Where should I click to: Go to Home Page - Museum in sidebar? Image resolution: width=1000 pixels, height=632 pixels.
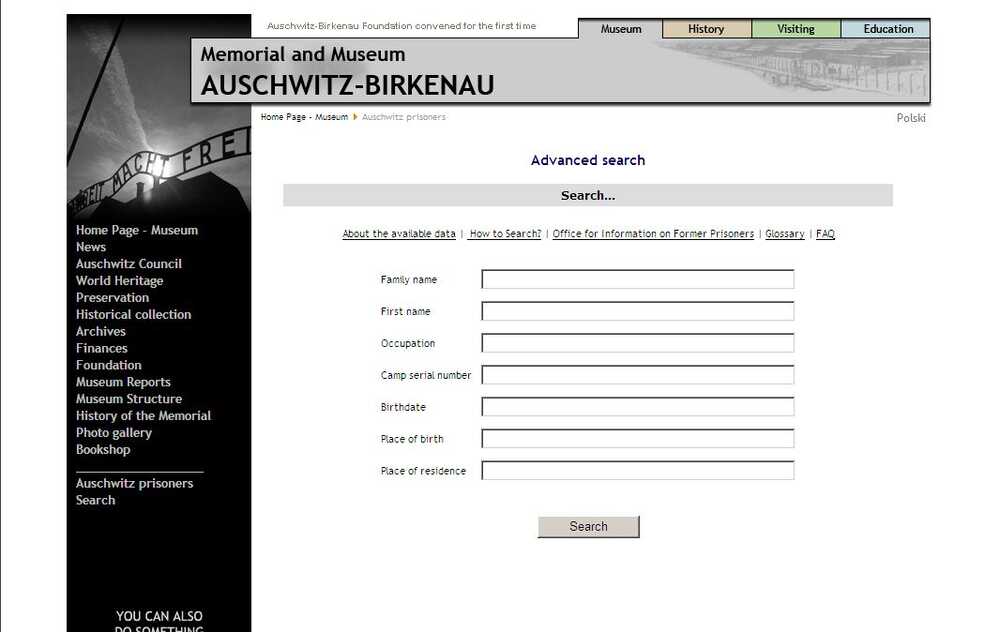pos(137,230)
